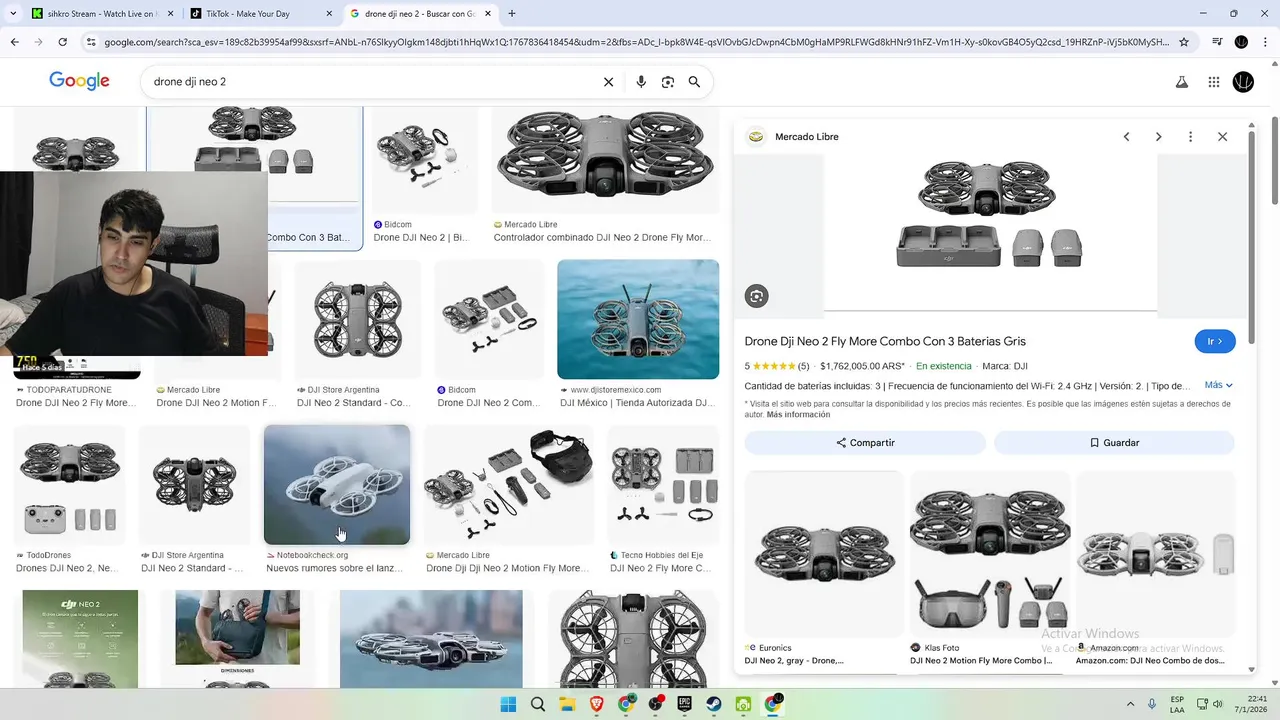Open Klas Foto Motion Fly More thumbnail

[989, 554]
